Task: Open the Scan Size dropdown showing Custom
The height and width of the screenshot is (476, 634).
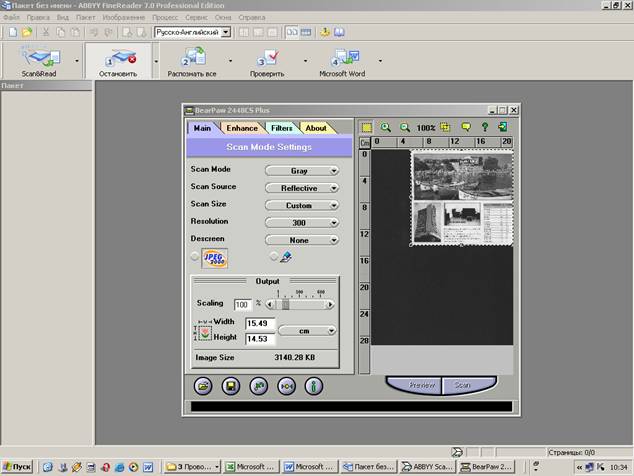Action: point(302,205)
